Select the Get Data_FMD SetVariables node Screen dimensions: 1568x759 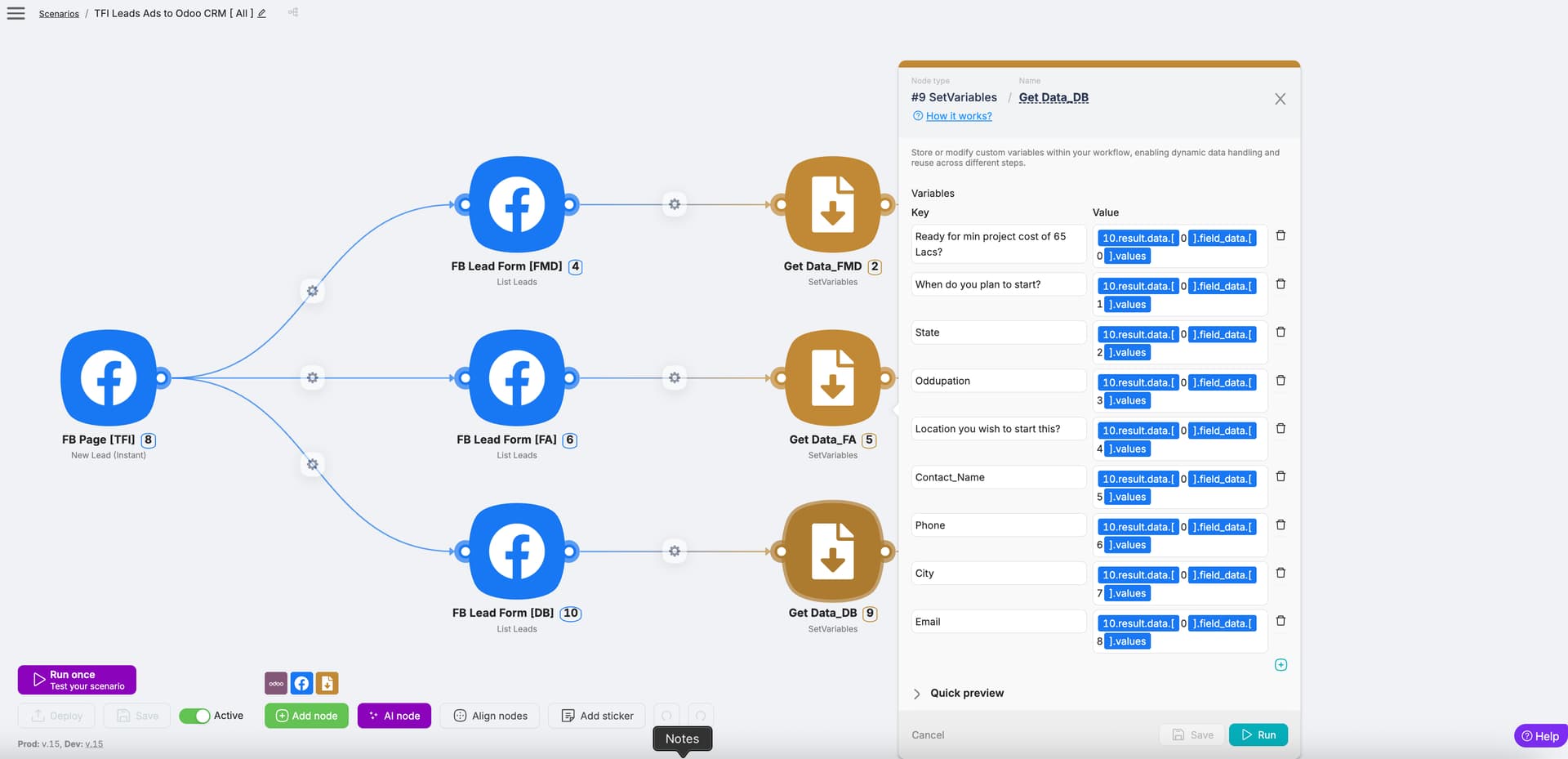pyautogui.click(x=833, y=204)
